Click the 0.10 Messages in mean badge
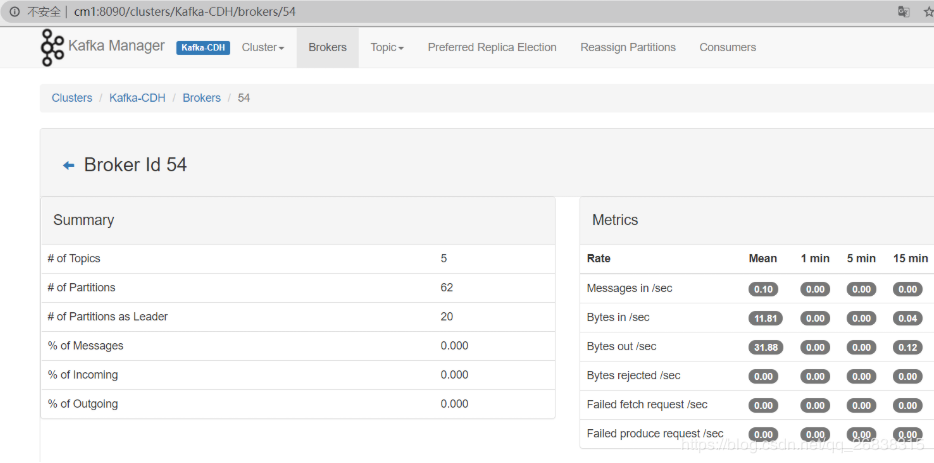 pos(763,290)
